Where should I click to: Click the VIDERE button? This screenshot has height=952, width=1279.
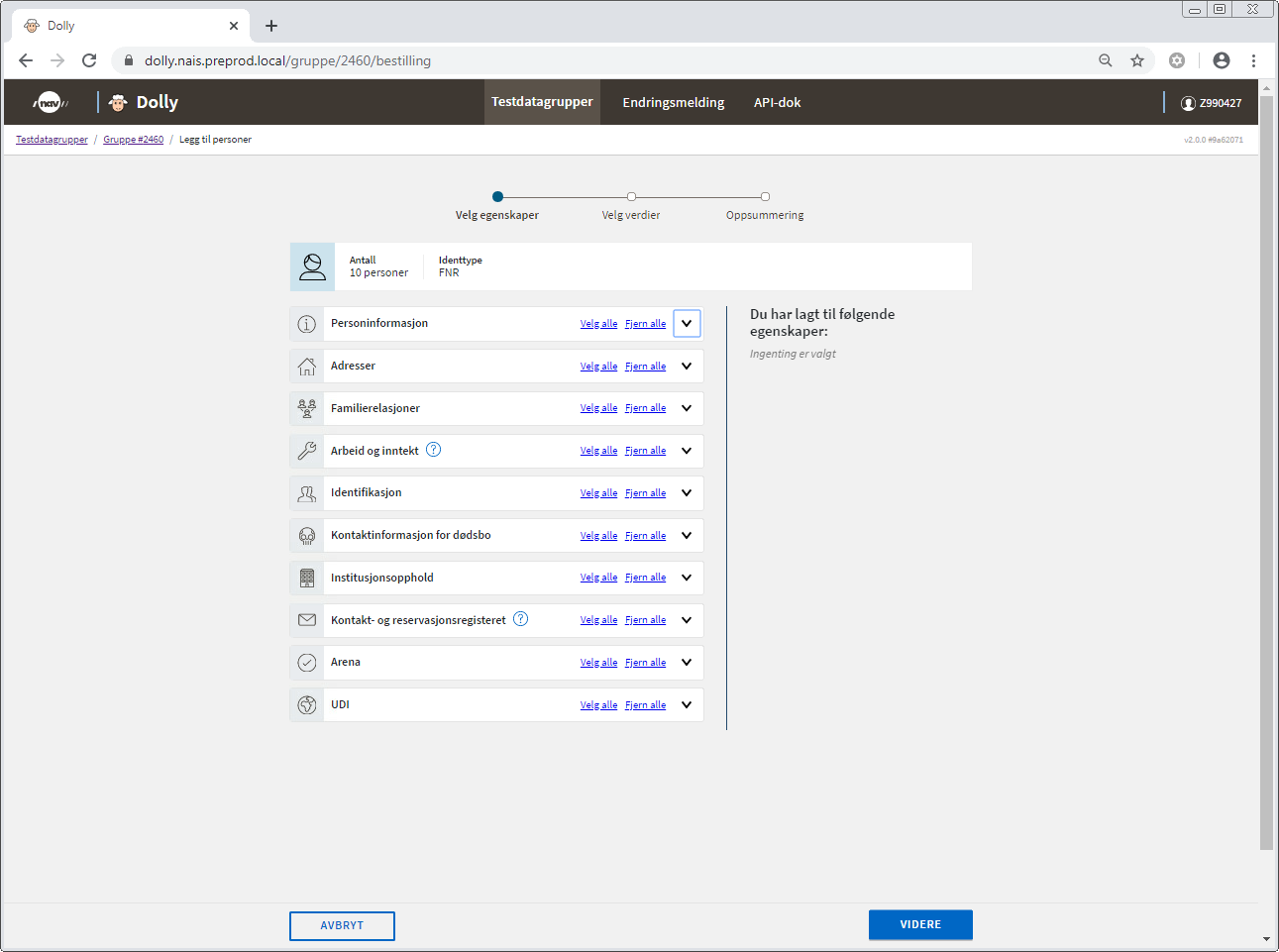coord(920,924)
